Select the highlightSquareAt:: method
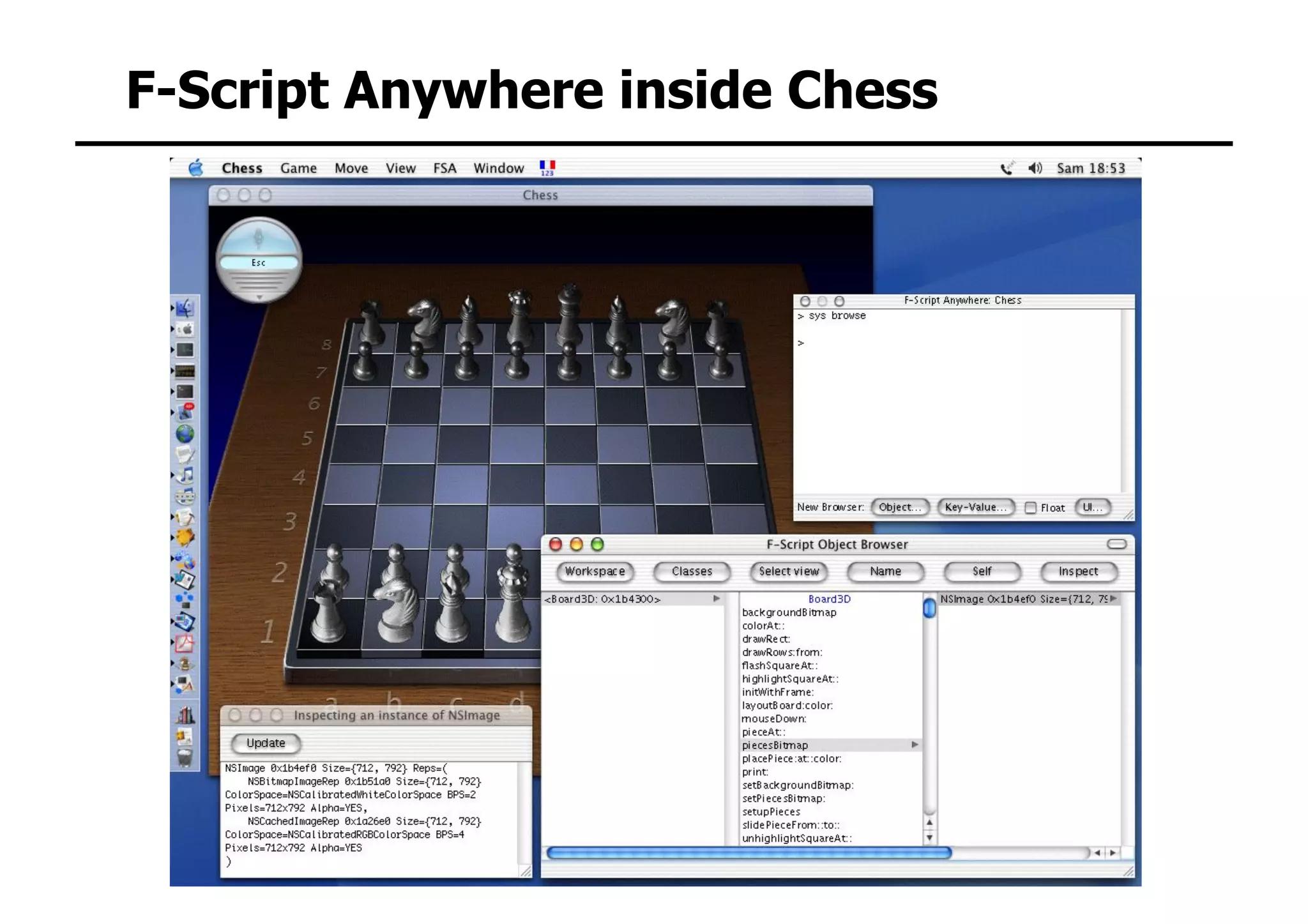1308x924 pixels. tap(790, 679)
